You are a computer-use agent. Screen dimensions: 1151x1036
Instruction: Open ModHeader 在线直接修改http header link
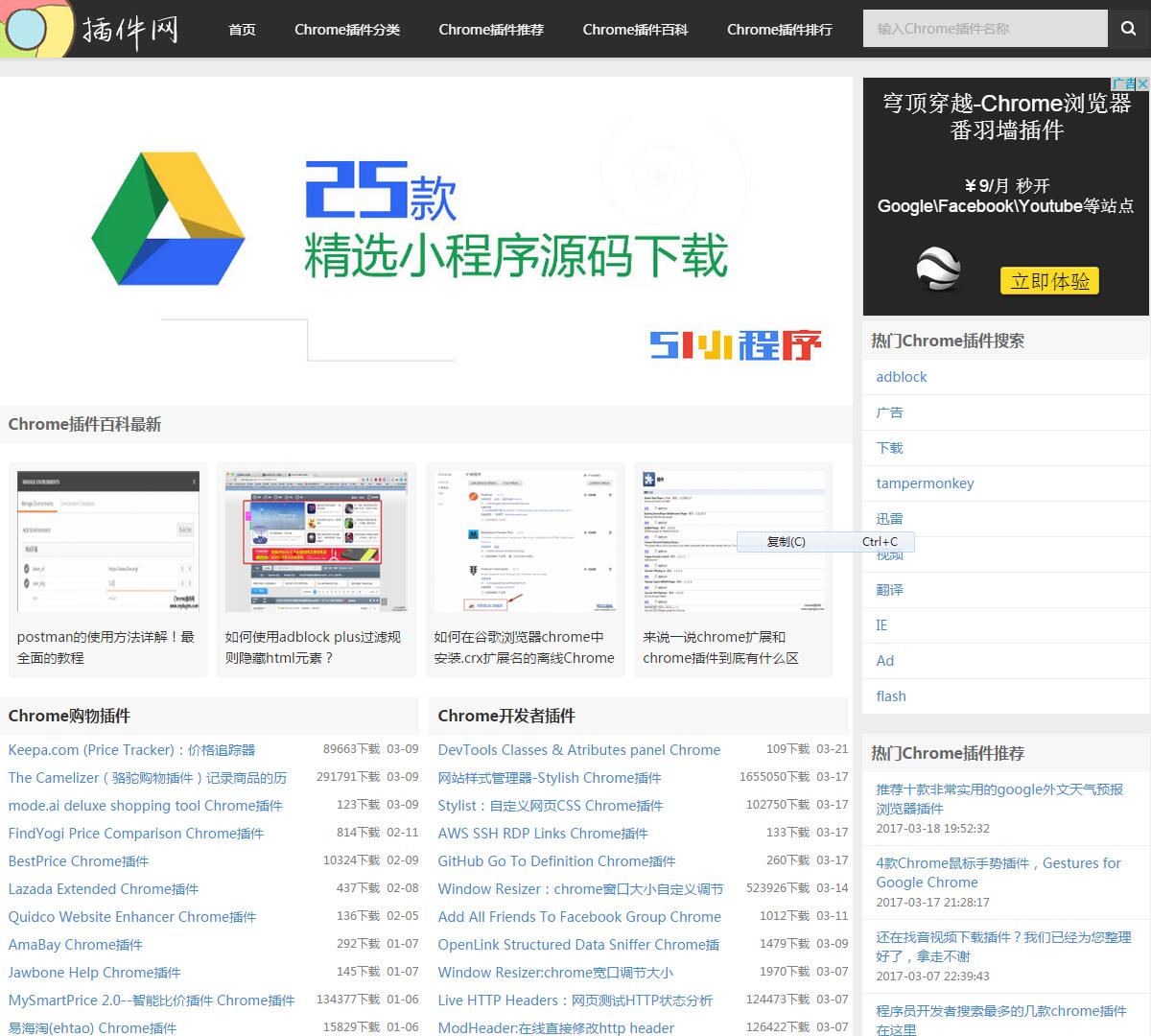pos(556,1028)
